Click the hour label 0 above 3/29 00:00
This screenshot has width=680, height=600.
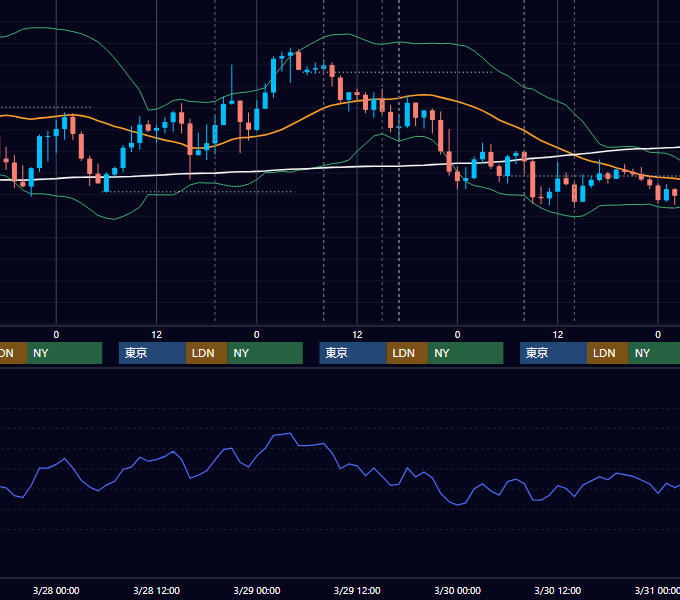pyautogui.click(x=257, y=335)
